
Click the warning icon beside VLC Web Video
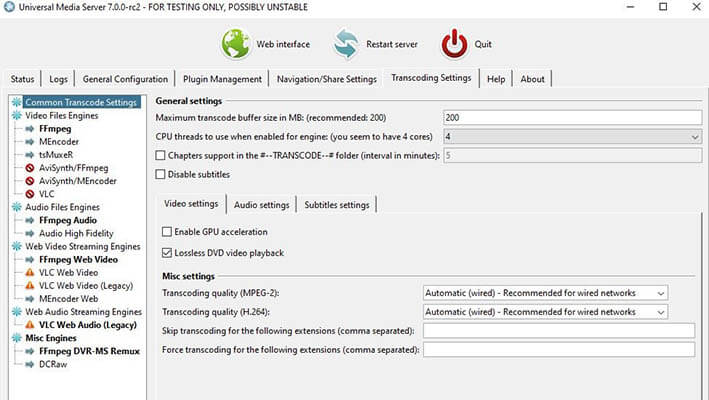(30, 273)
